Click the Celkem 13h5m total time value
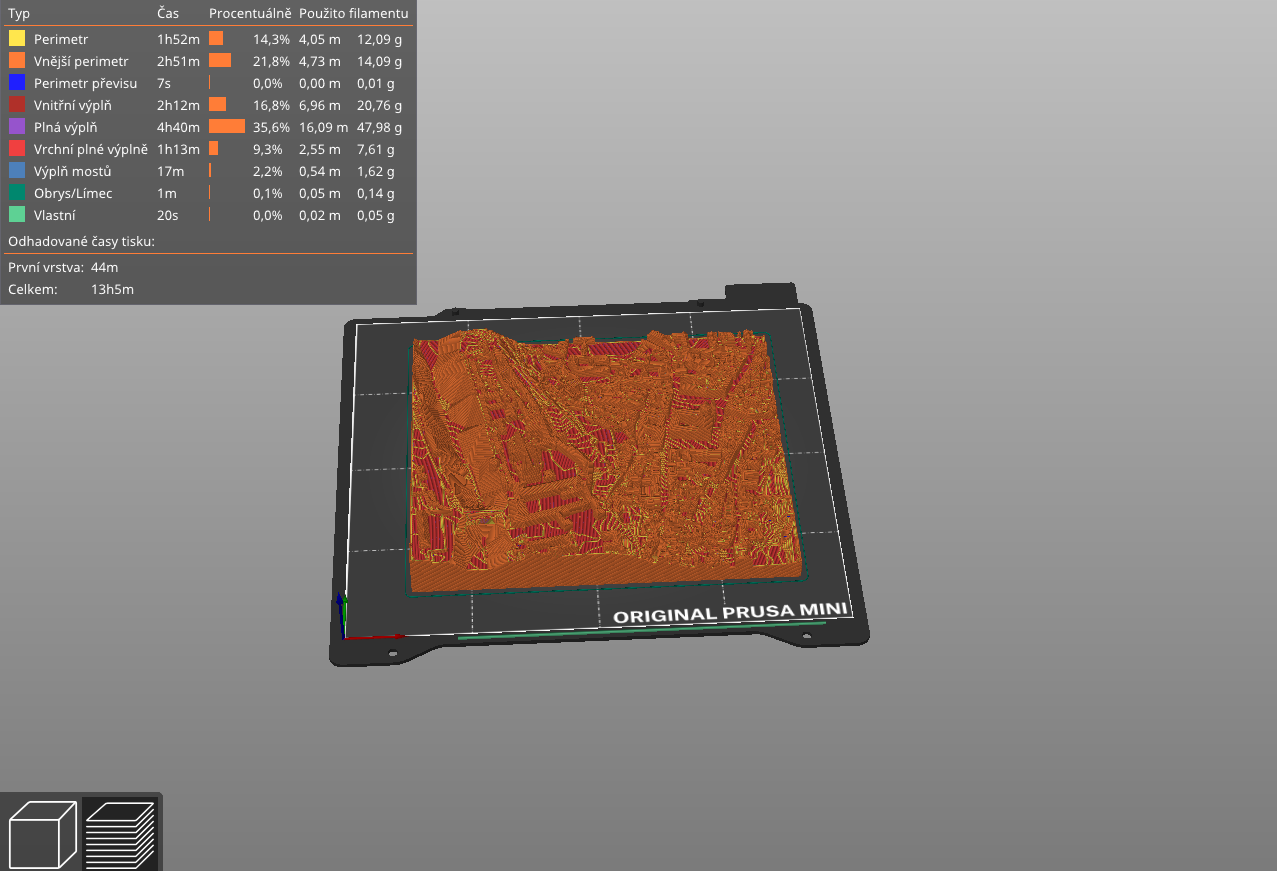 112,289
